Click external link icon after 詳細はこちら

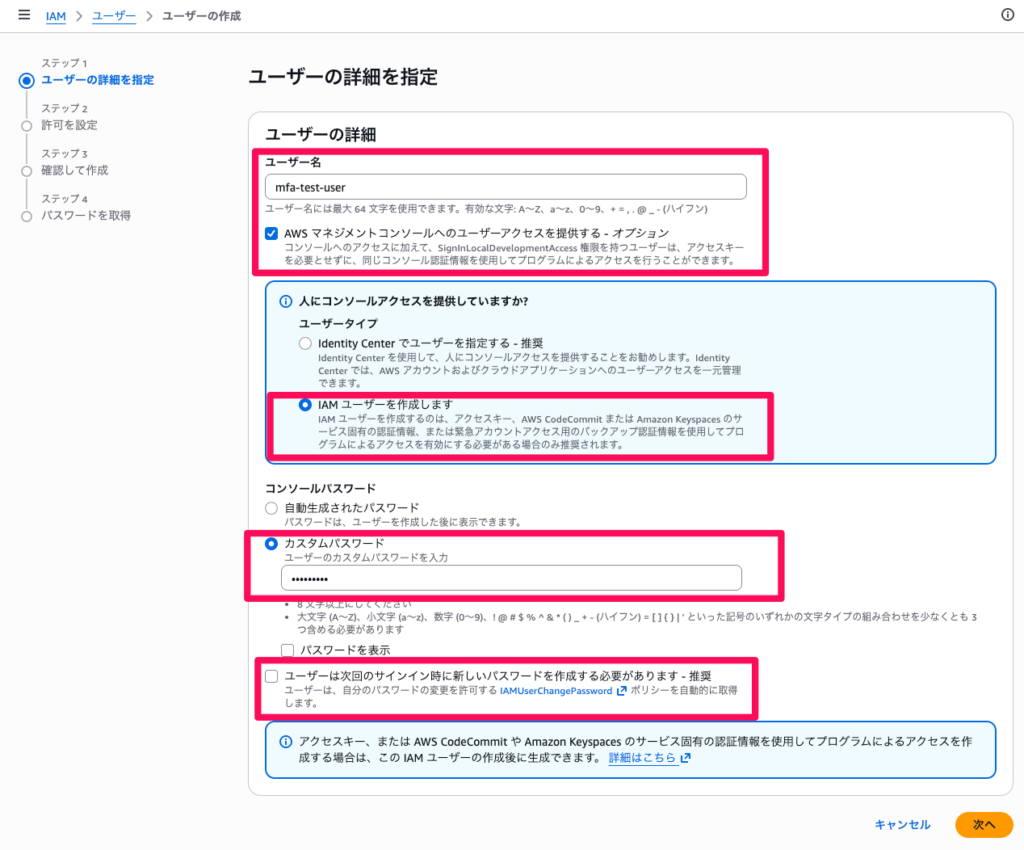[x=685, y=758]
